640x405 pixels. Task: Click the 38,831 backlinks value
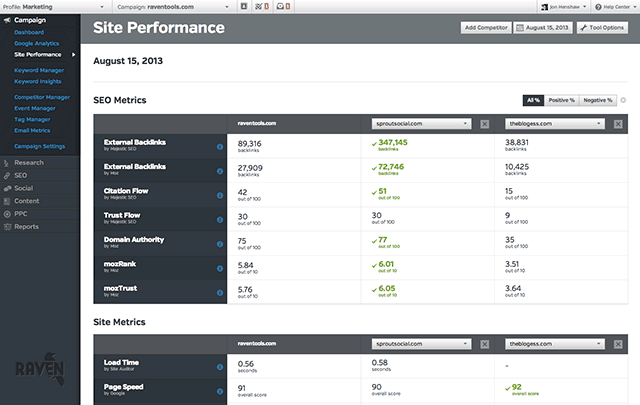click(517, 142)
